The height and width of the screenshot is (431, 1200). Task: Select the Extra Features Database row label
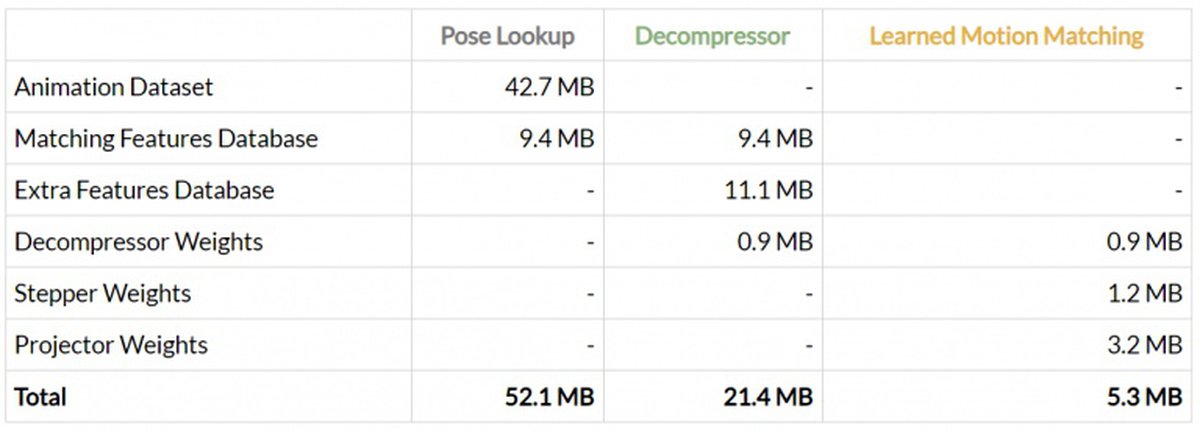click(144, 190)
